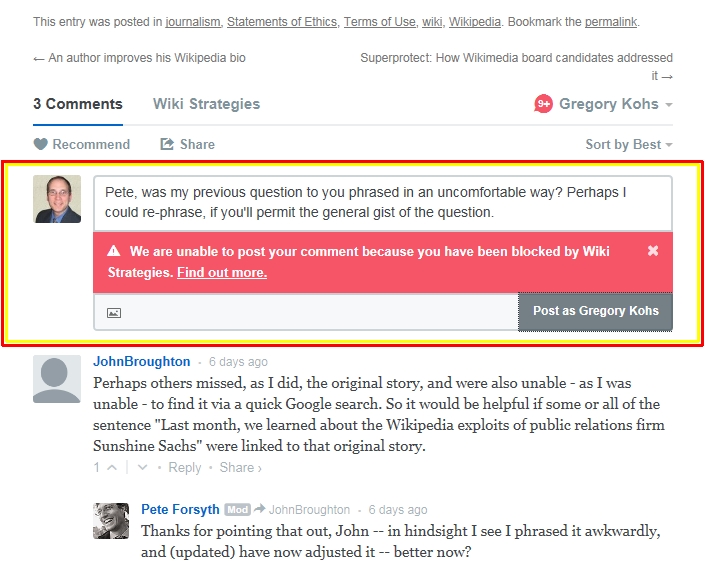
Task: Open the Gregory Kohs account dropdown
Action: pos(615,104)
